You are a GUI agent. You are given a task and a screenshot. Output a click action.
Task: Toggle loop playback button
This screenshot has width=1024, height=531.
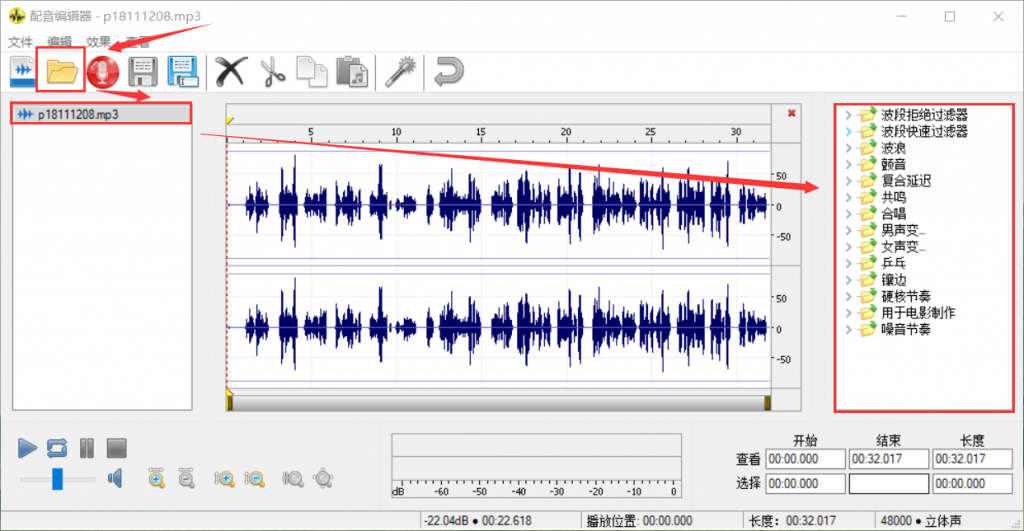click(x=57, y=448)
